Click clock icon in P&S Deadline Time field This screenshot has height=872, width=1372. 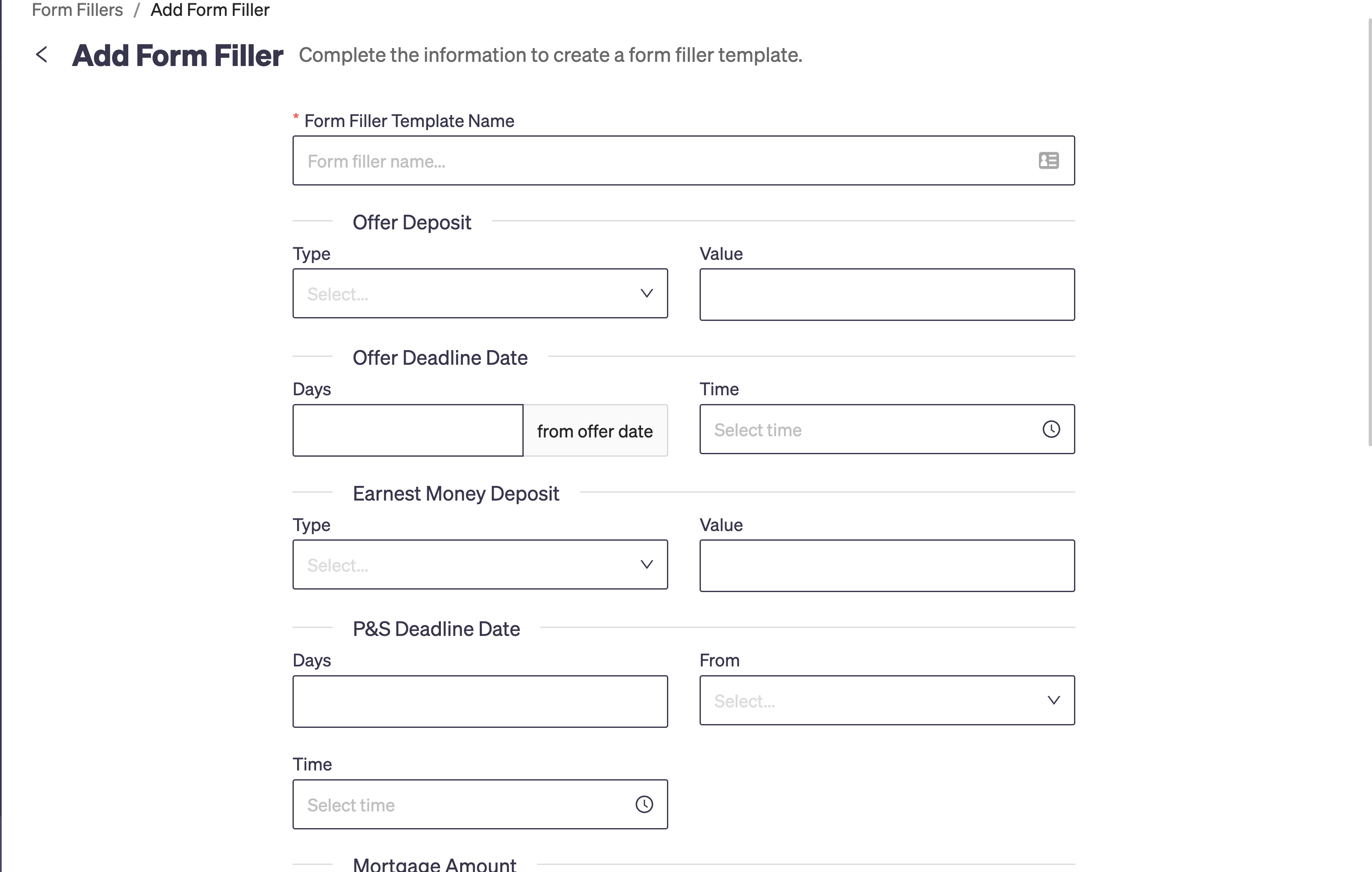pyautogui.click(x=644, y=804)
